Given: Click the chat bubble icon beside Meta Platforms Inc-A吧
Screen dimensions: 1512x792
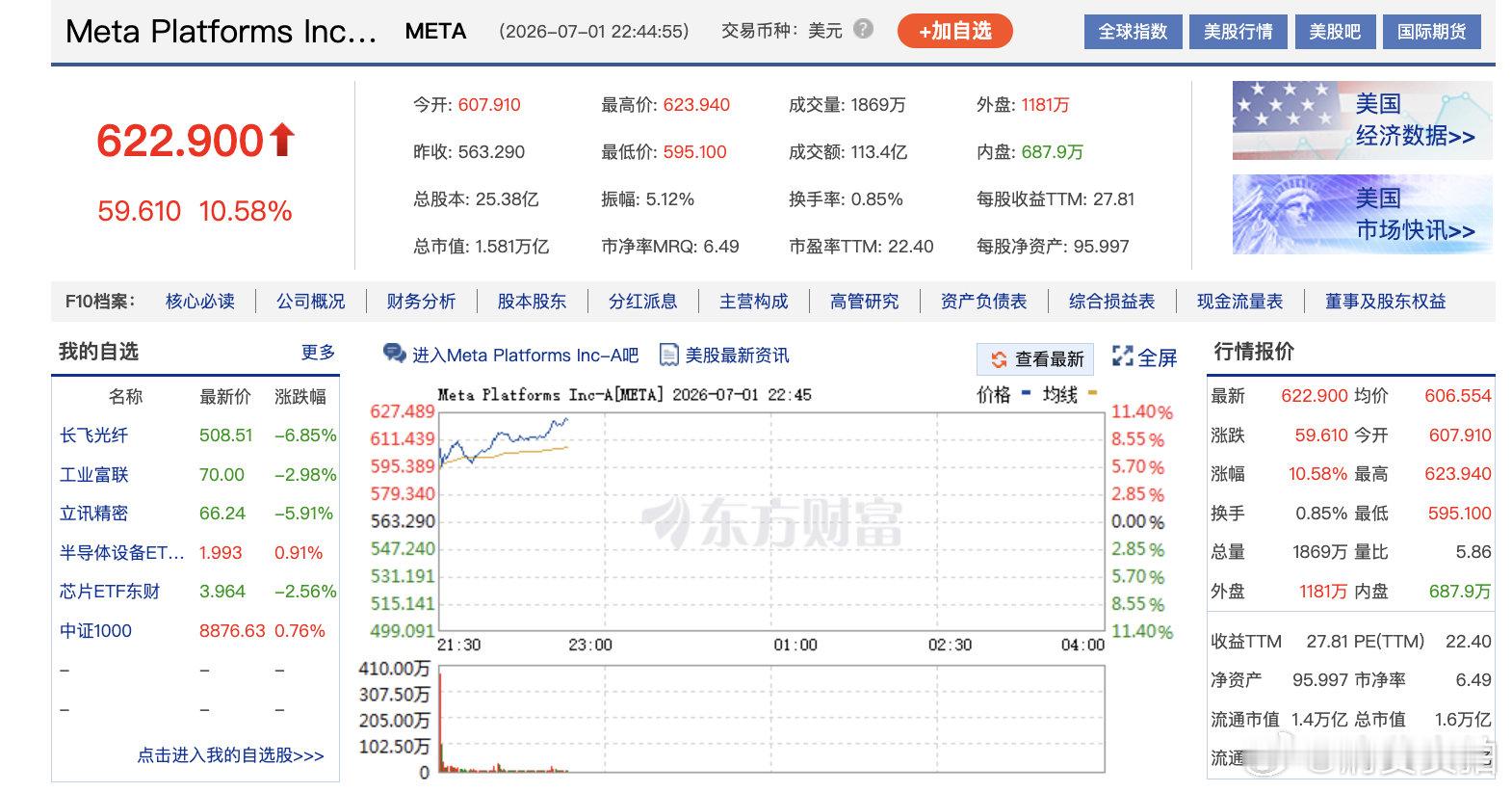Looking at the screenshot, I should tap(394, 354).
